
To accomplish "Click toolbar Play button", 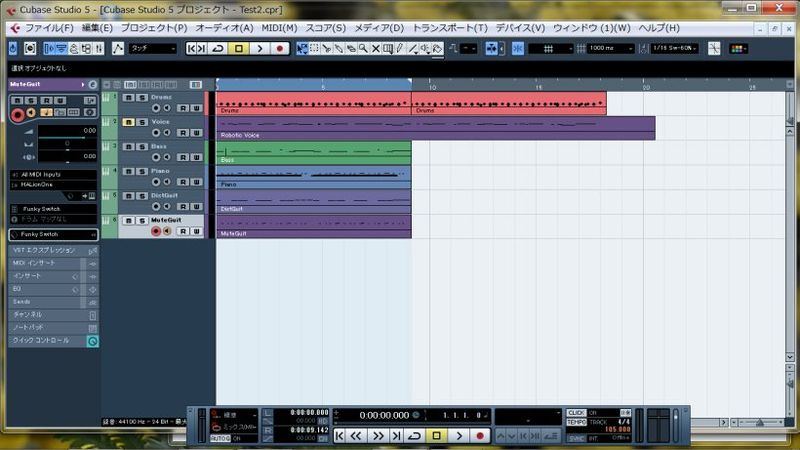I will pos(260,48).
